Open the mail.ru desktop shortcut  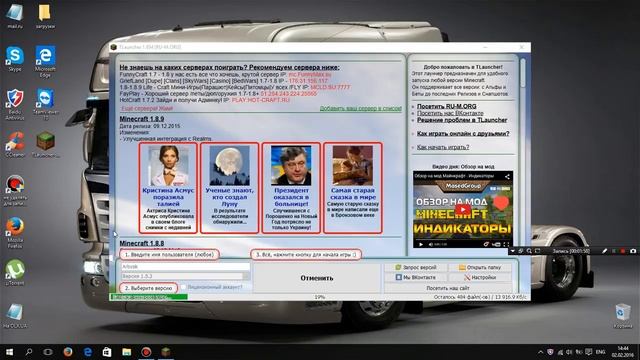coord(15,16)
